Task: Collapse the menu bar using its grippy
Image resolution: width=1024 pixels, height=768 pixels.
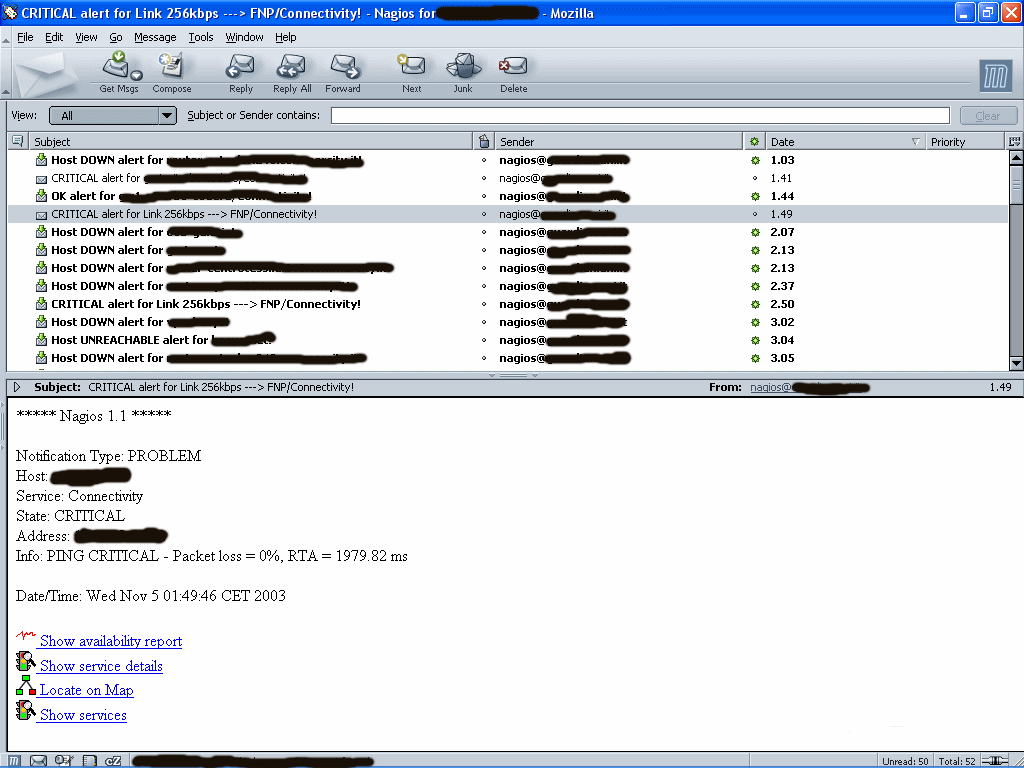Action: (x=6, y=39)
